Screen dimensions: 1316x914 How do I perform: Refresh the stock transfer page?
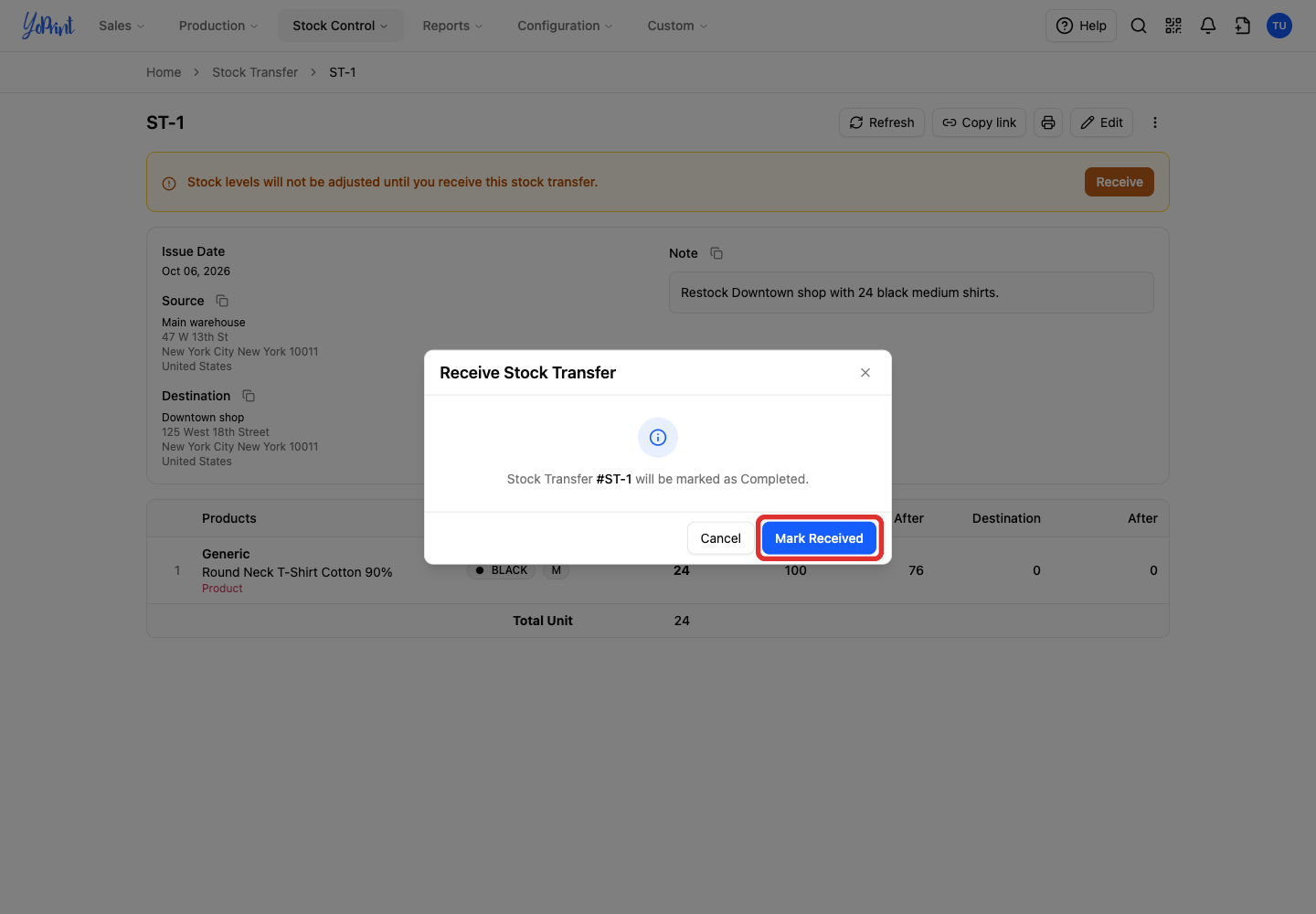tap(882, 122)
